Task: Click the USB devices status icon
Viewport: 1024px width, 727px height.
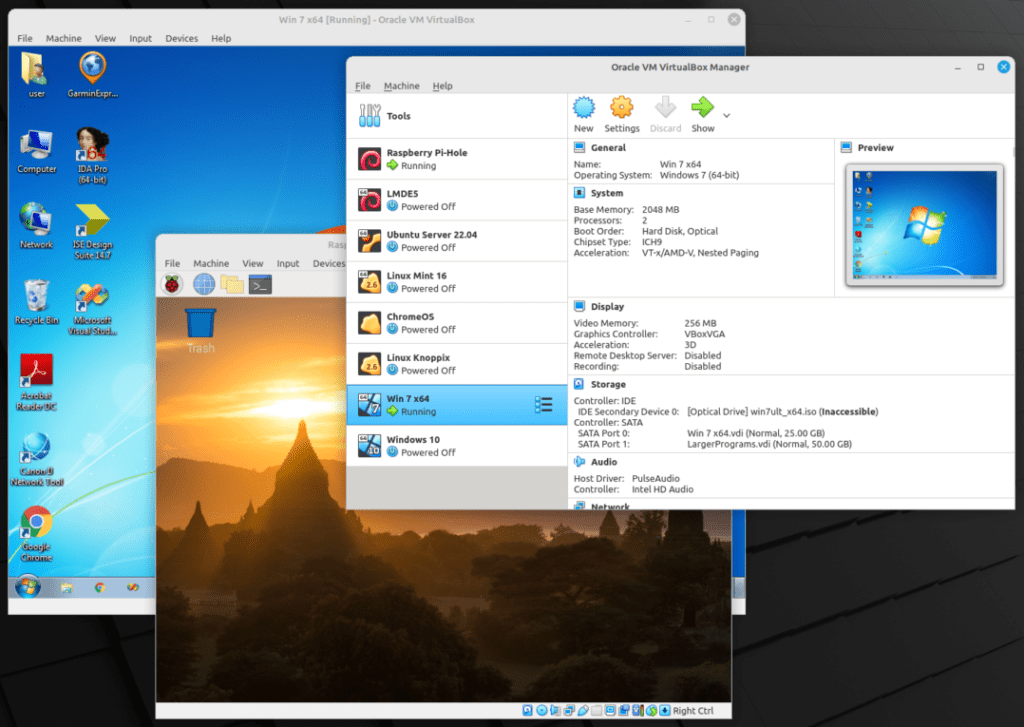Action: point(583,711)
